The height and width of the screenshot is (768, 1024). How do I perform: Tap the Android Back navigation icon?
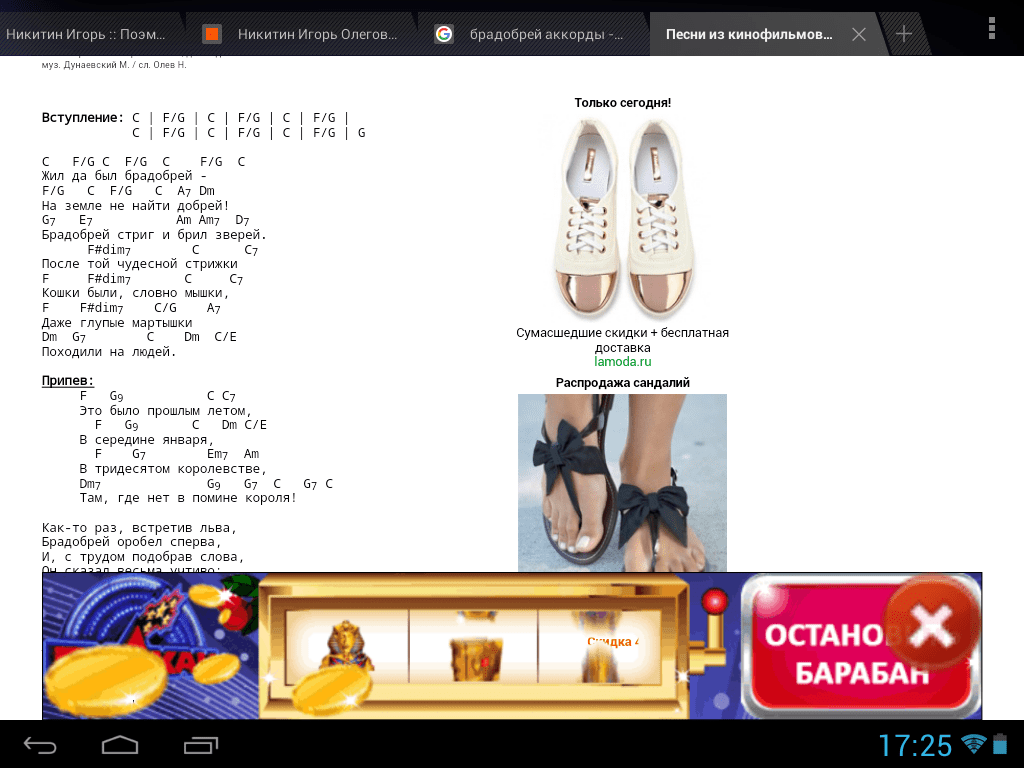coord(40,745)
